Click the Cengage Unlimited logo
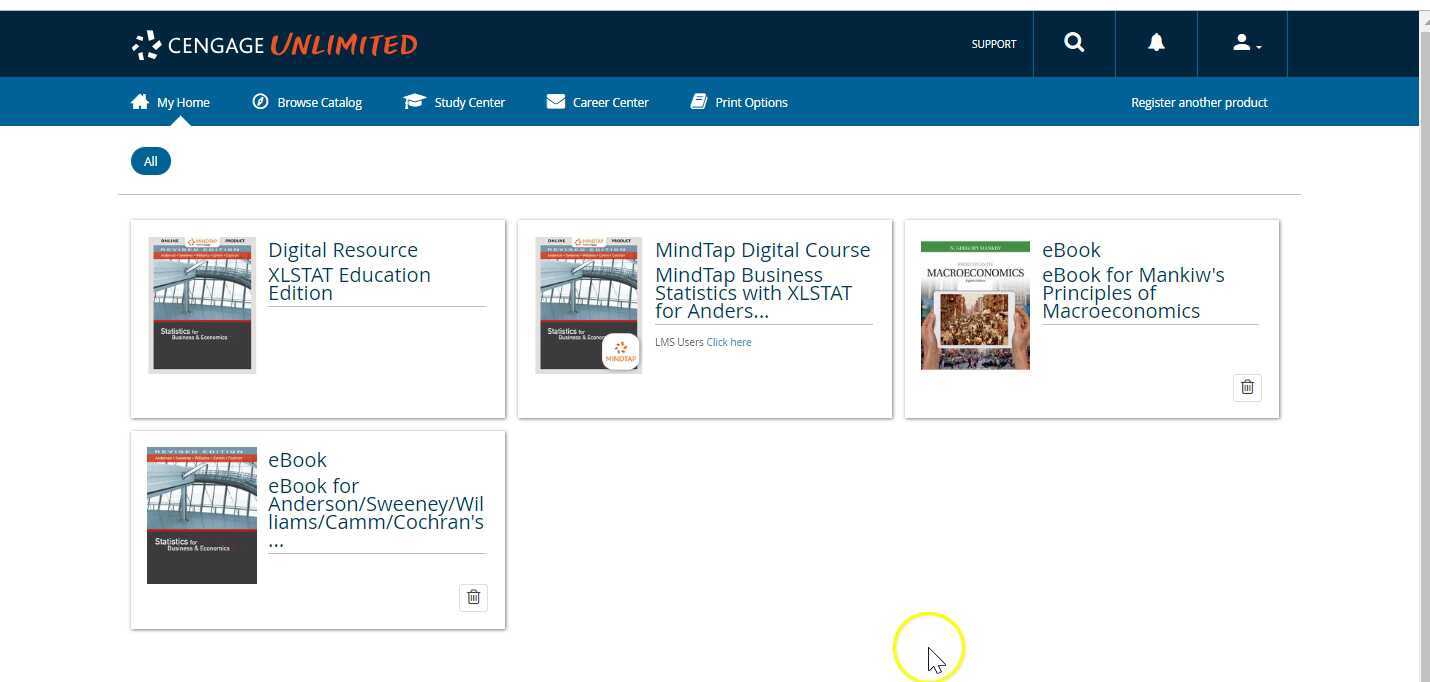 [273, 44]
